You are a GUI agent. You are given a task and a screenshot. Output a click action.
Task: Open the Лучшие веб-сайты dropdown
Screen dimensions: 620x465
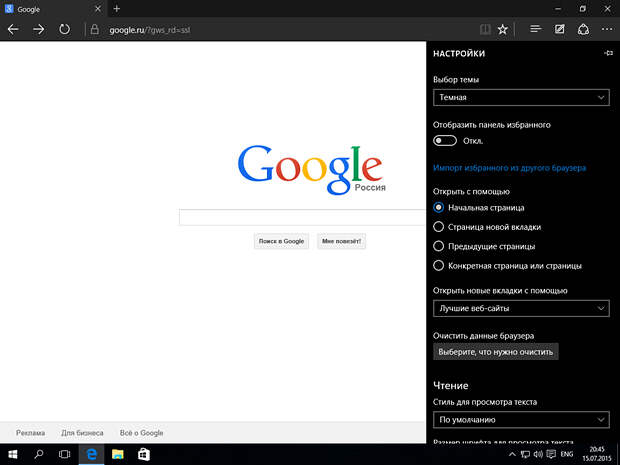tap(521, 308)
